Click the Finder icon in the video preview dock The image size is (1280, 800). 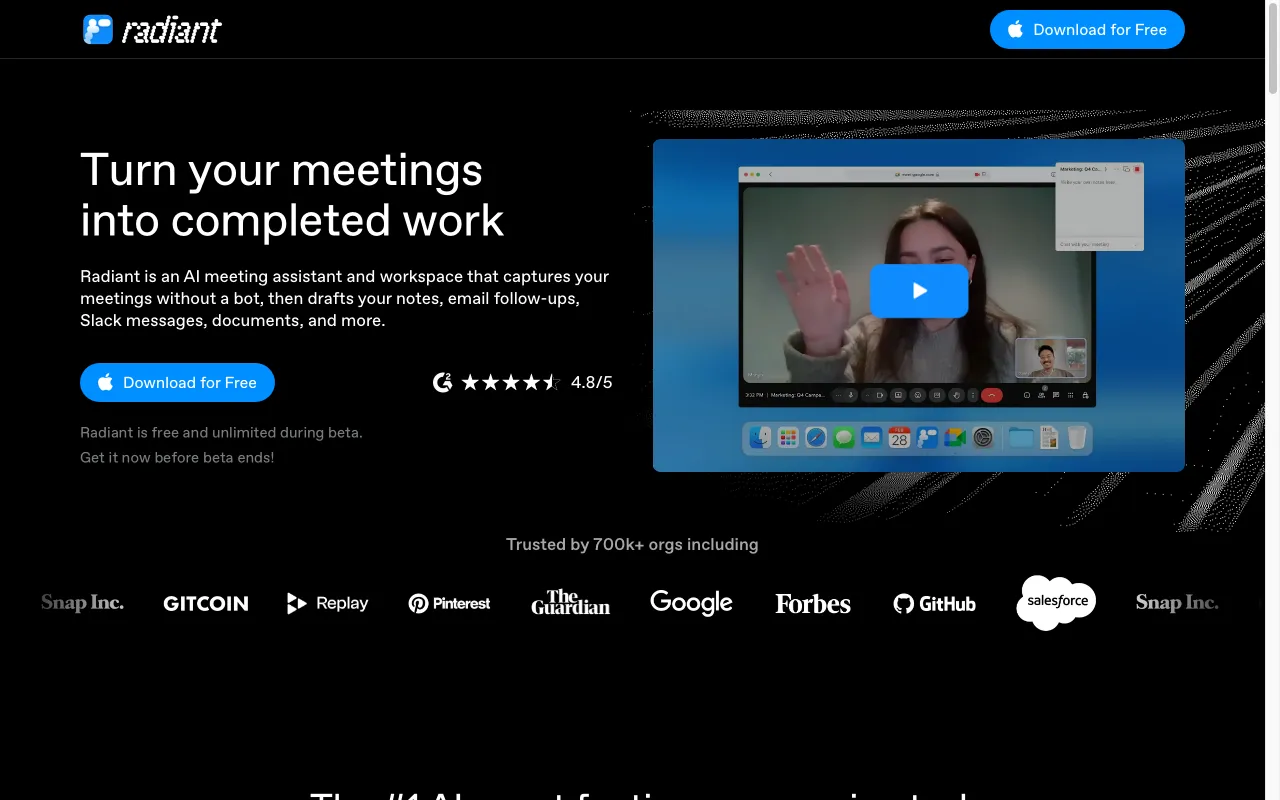coord(761,437)
